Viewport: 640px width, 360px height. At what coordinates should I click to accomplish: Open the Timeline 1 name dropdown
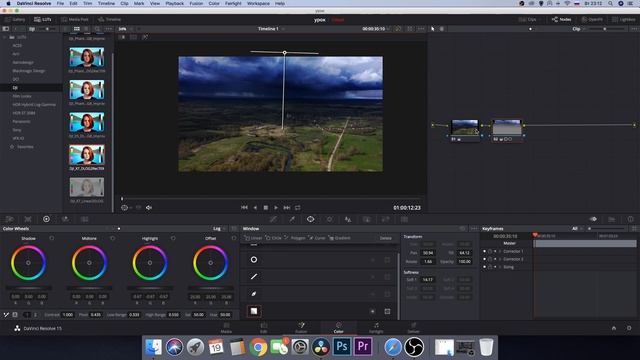coord(271,29)
